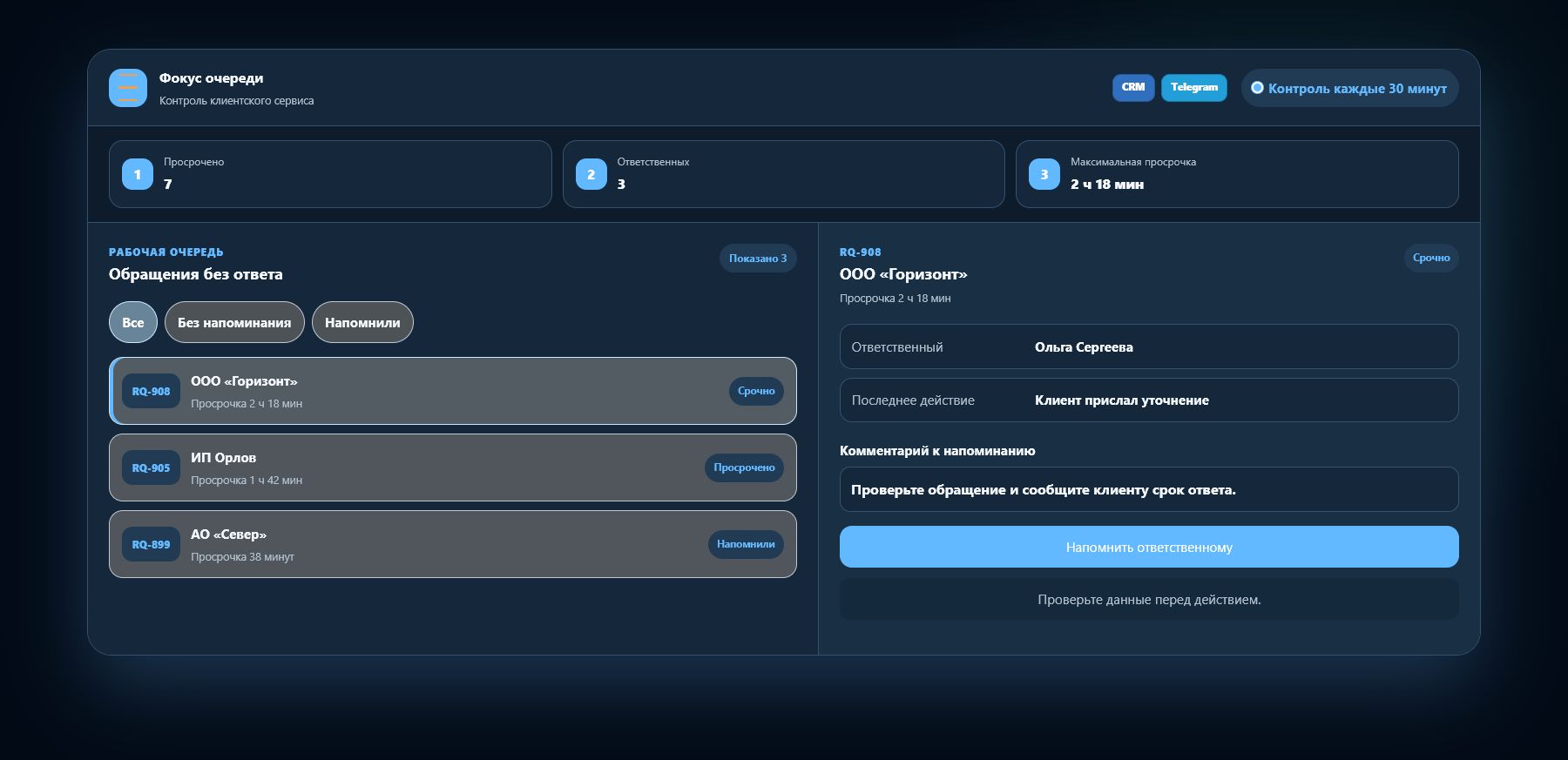Click the Просрочка 38 минут text
Viewport: 1568px width, 760px height.
242,556
